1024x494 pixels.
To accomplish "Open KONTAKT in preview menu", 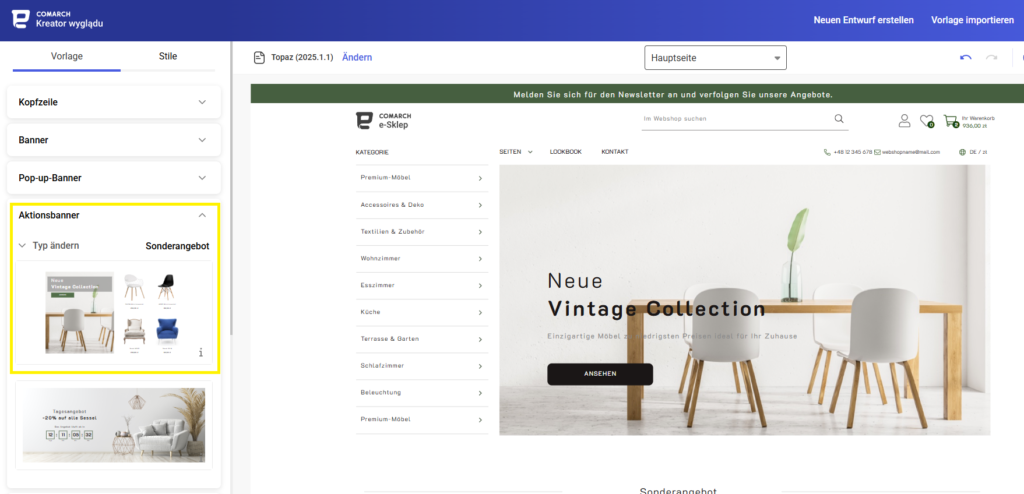I will pos(615,152).
